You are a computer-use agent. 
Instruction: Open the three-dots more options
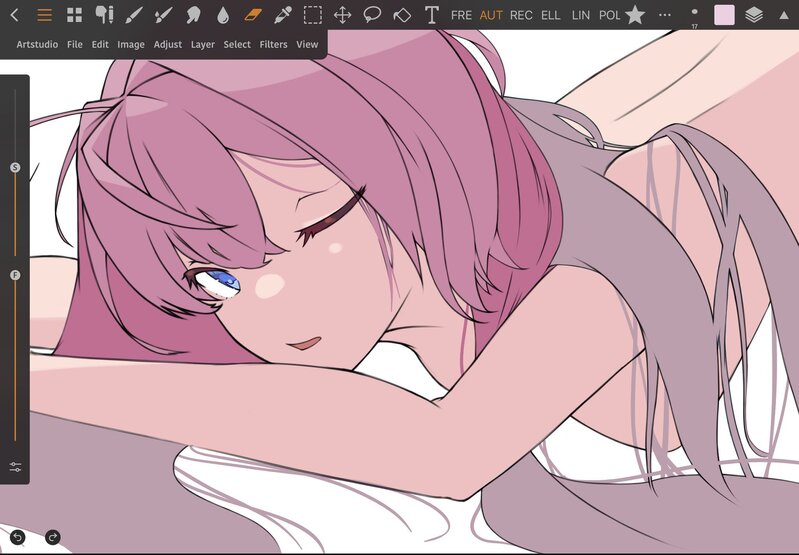coord(664,15)
